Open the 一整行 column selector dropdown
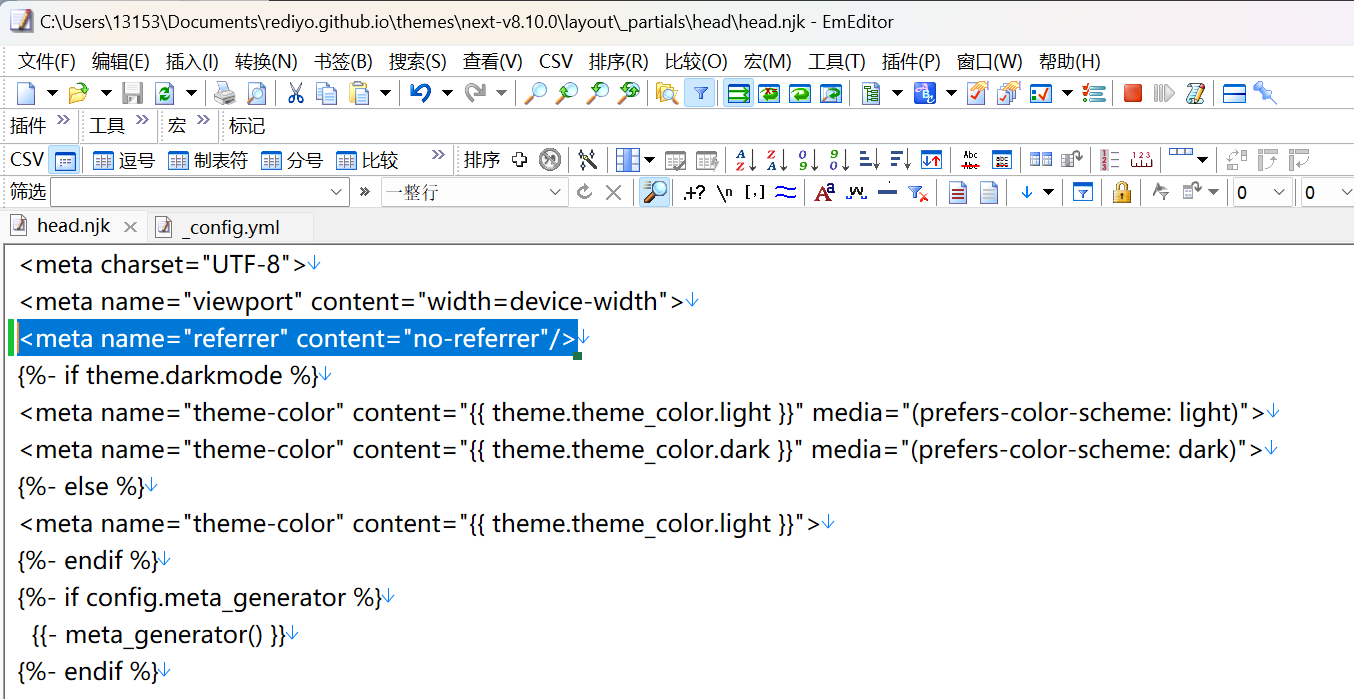1354x699 pixels. (x=556, y=192)
